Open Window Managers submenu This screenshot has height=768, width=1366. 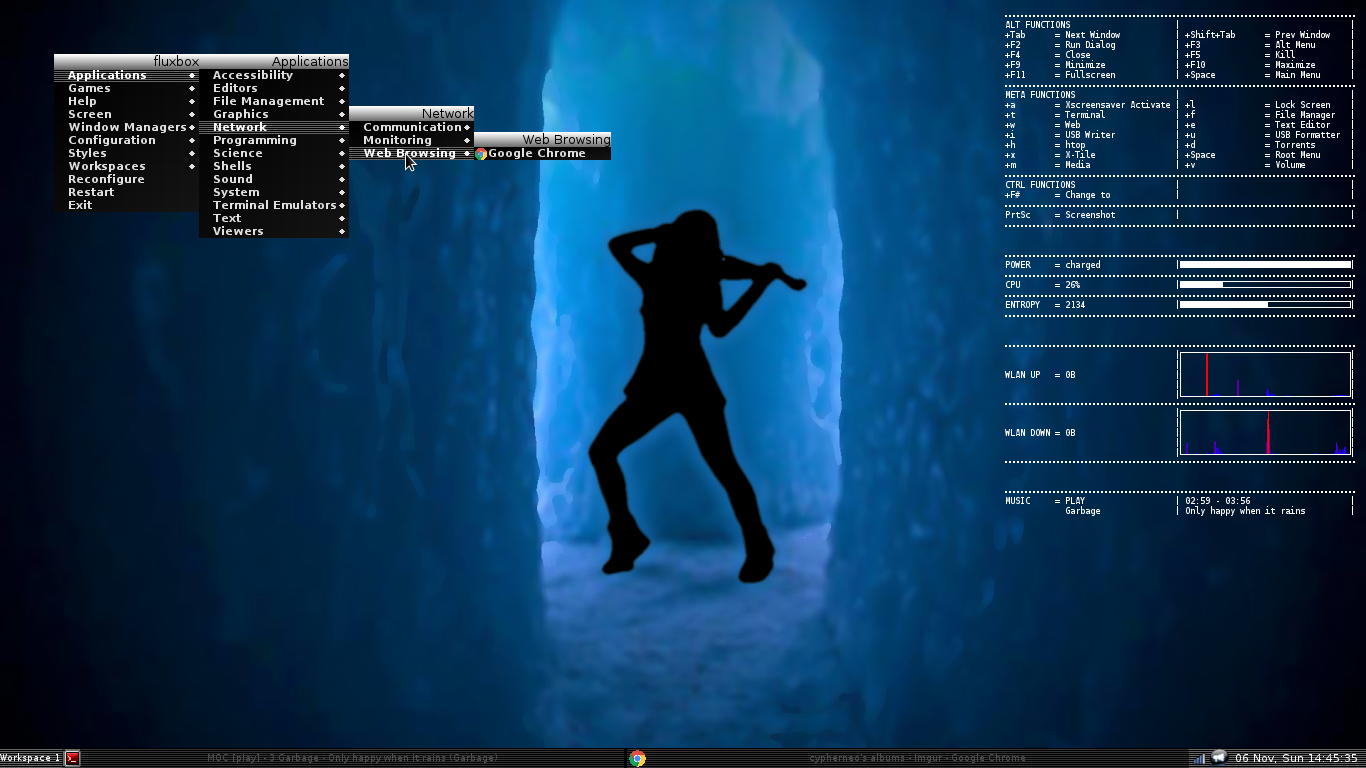126,128
